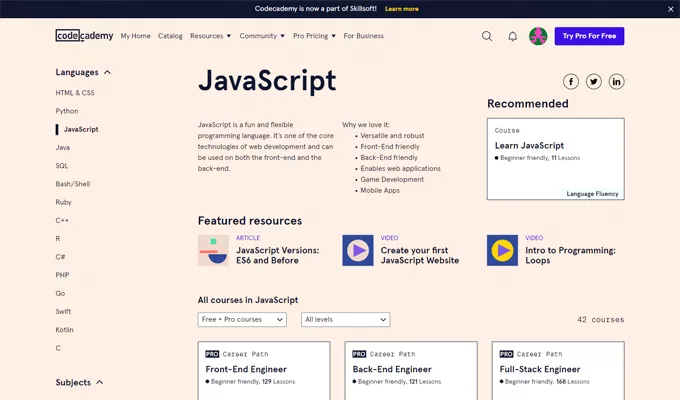The width and height of the screenshot is (680, 400).
Task: Open the JavaScript Versions article thumbnail
Action: [213, 250]
